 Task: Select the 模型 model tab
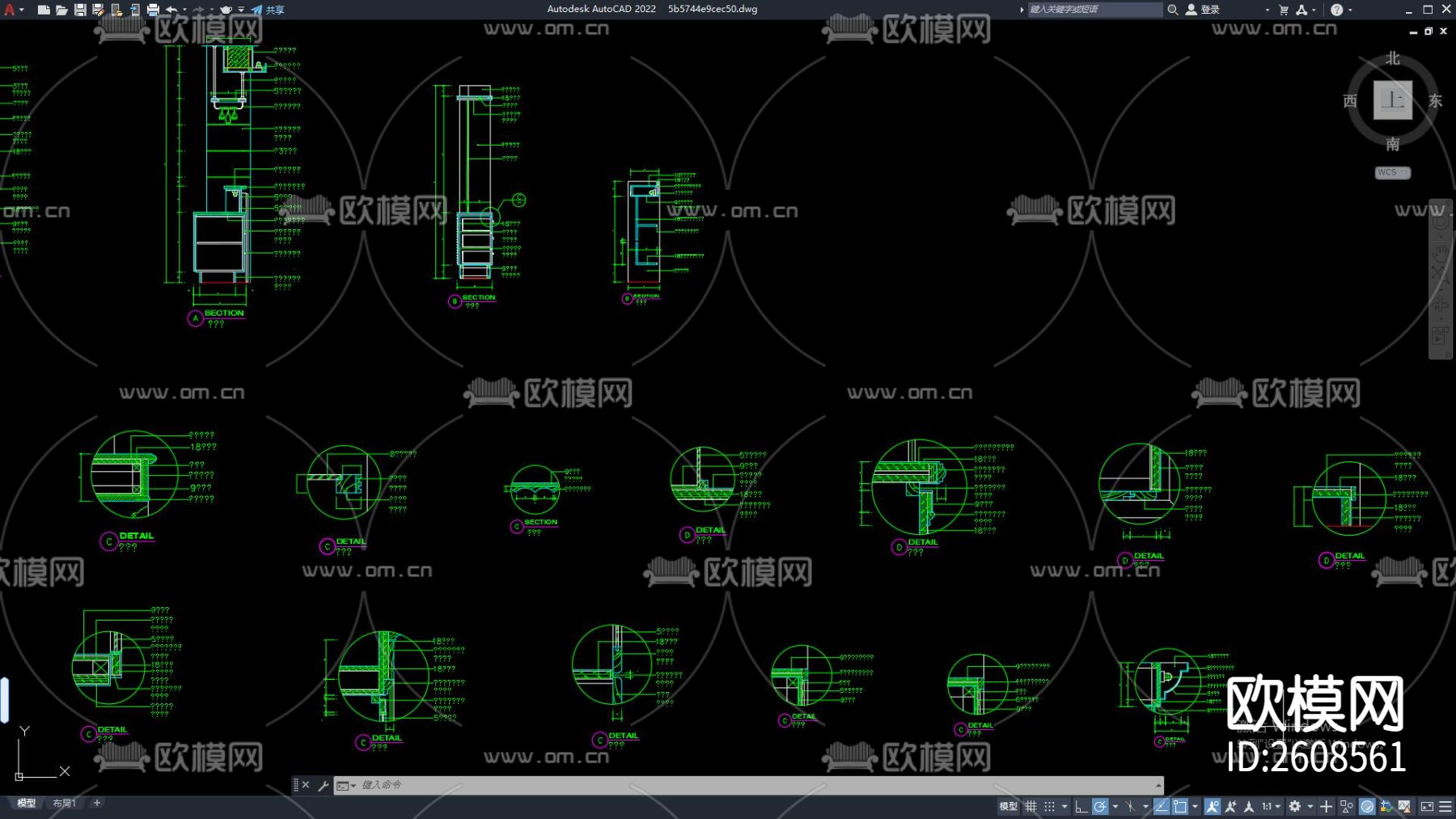[27, 803]
